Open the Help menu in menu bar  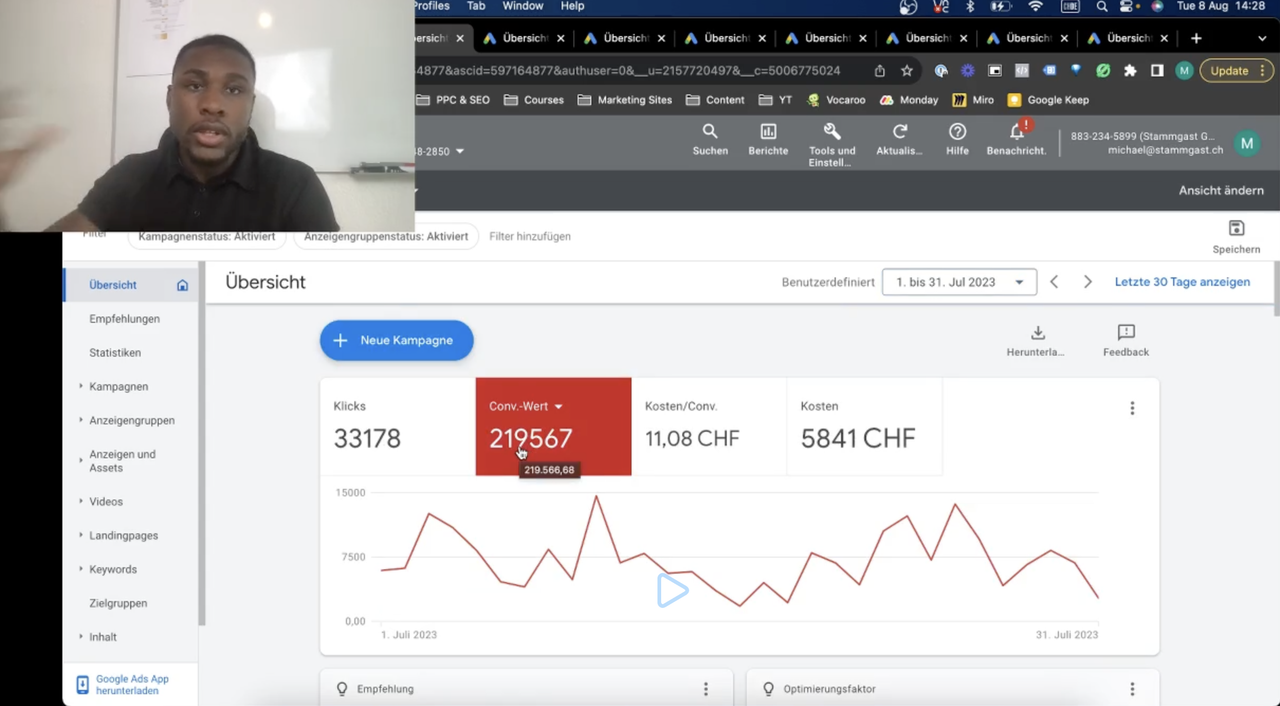[572, 6]
